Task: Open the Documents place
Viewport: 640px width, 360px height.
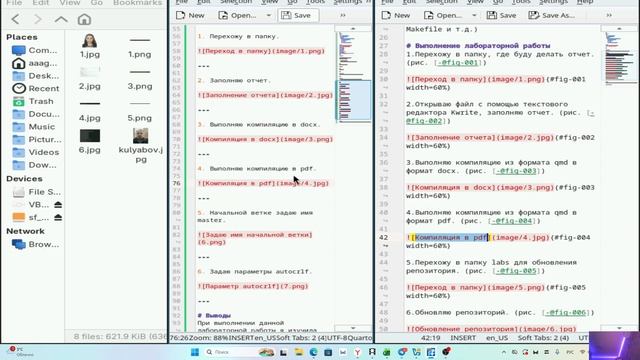Action: [35, 114]
